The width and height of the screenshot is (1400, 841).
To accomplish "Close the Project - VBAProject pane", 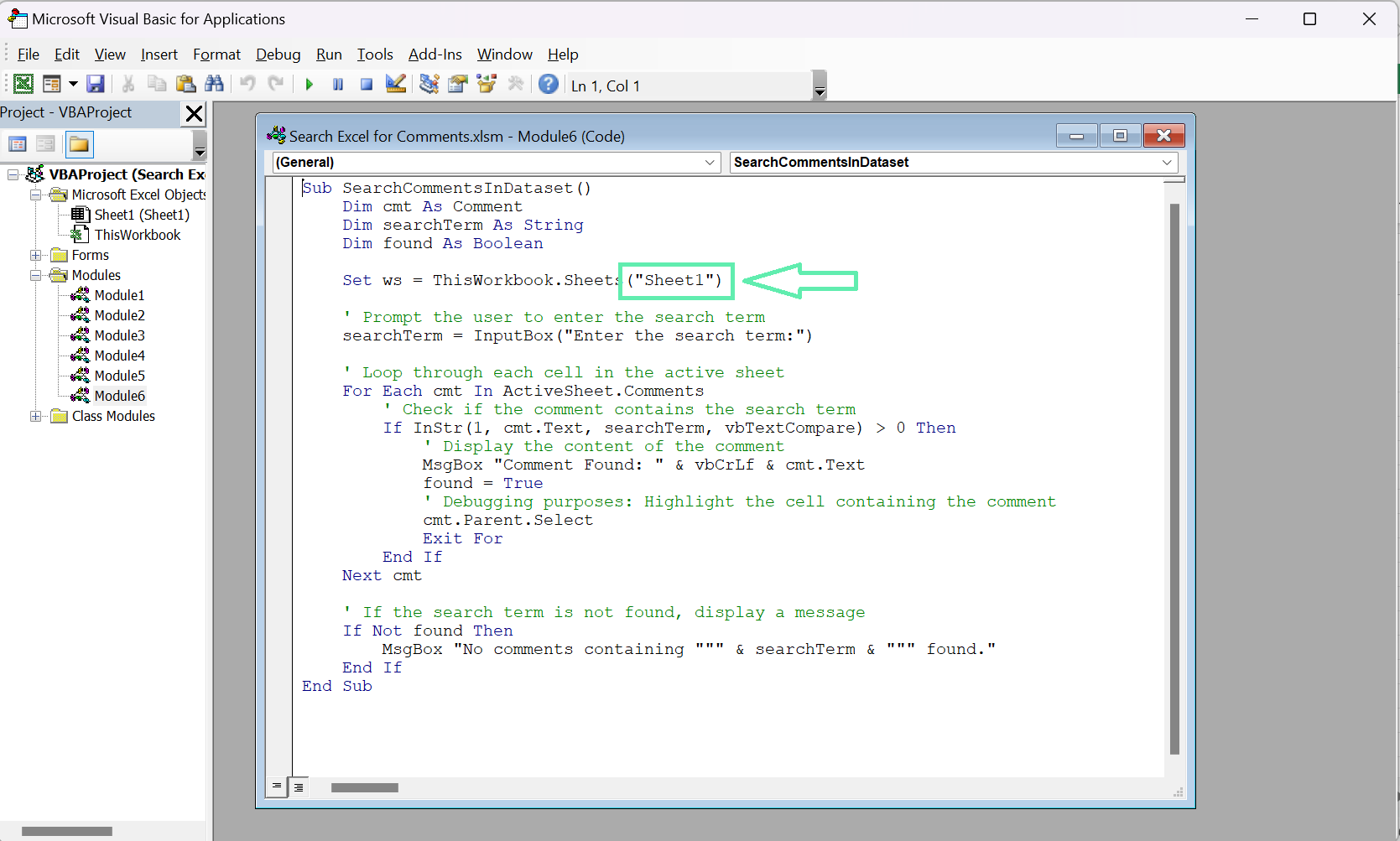I will [x=194, y=113].
